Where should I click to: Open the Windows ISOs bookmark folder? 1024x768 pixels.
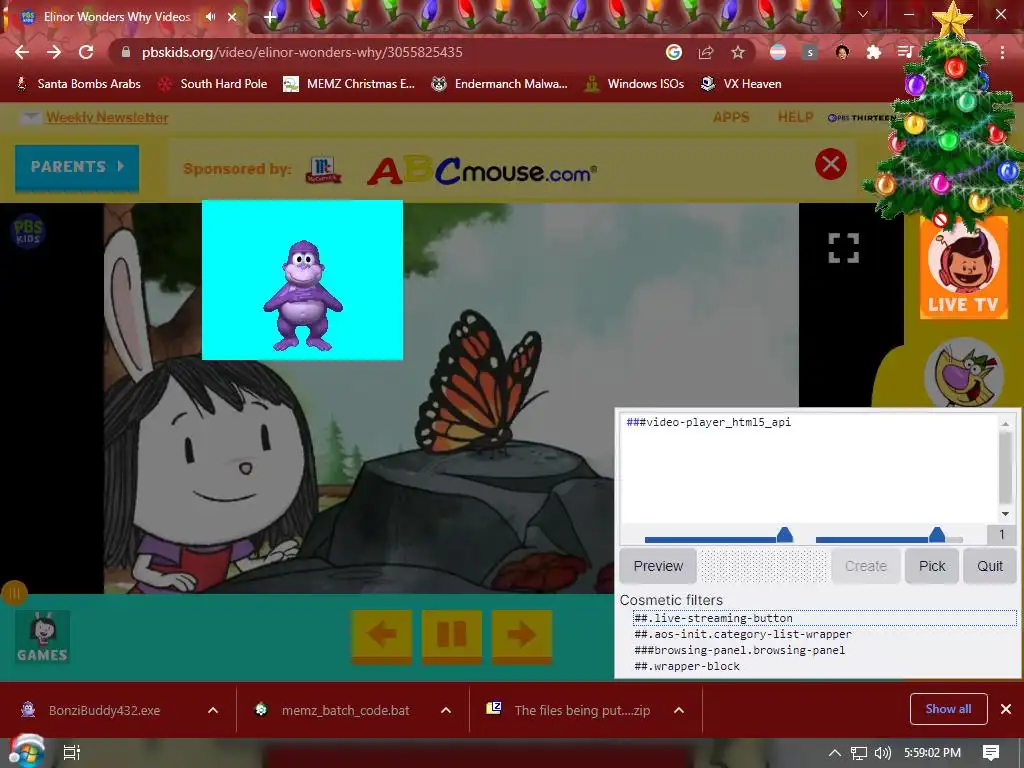(634, 84)
